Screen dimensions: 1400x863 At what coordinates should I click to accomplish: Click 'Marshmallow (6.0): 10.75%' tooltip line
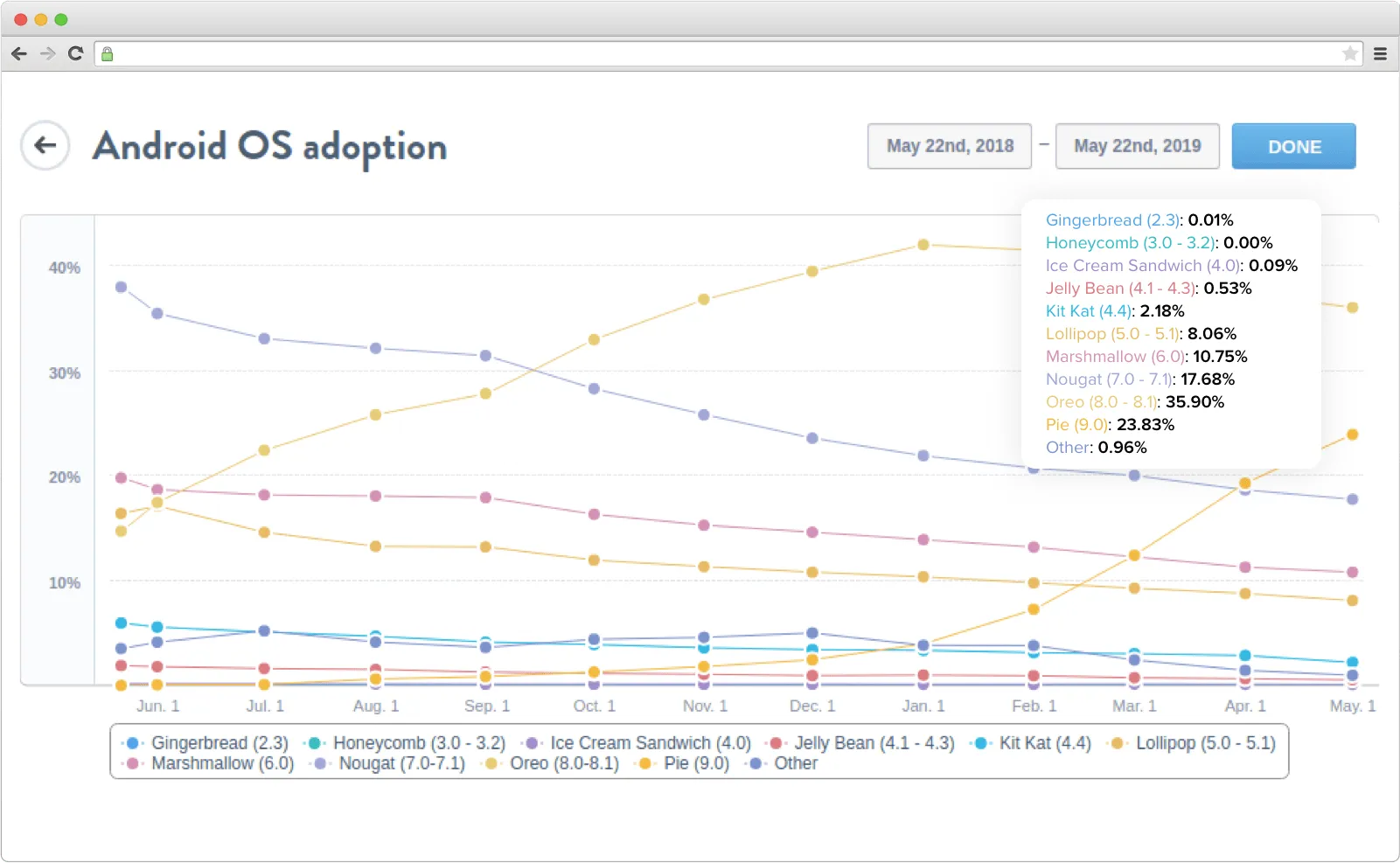click(1146, 357)
